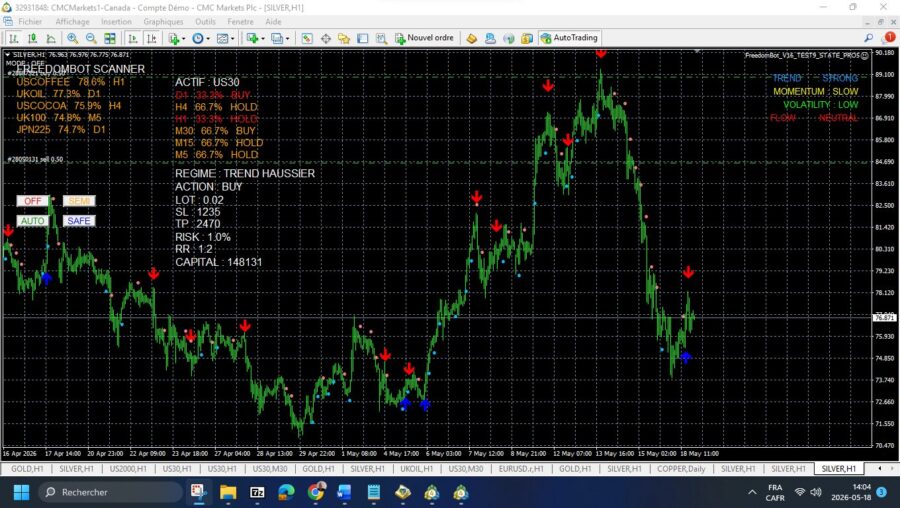The width and height of the screenshot is (900, 508).
Task: Switch bot mode to OFF
Action: (x=33, y=201)
